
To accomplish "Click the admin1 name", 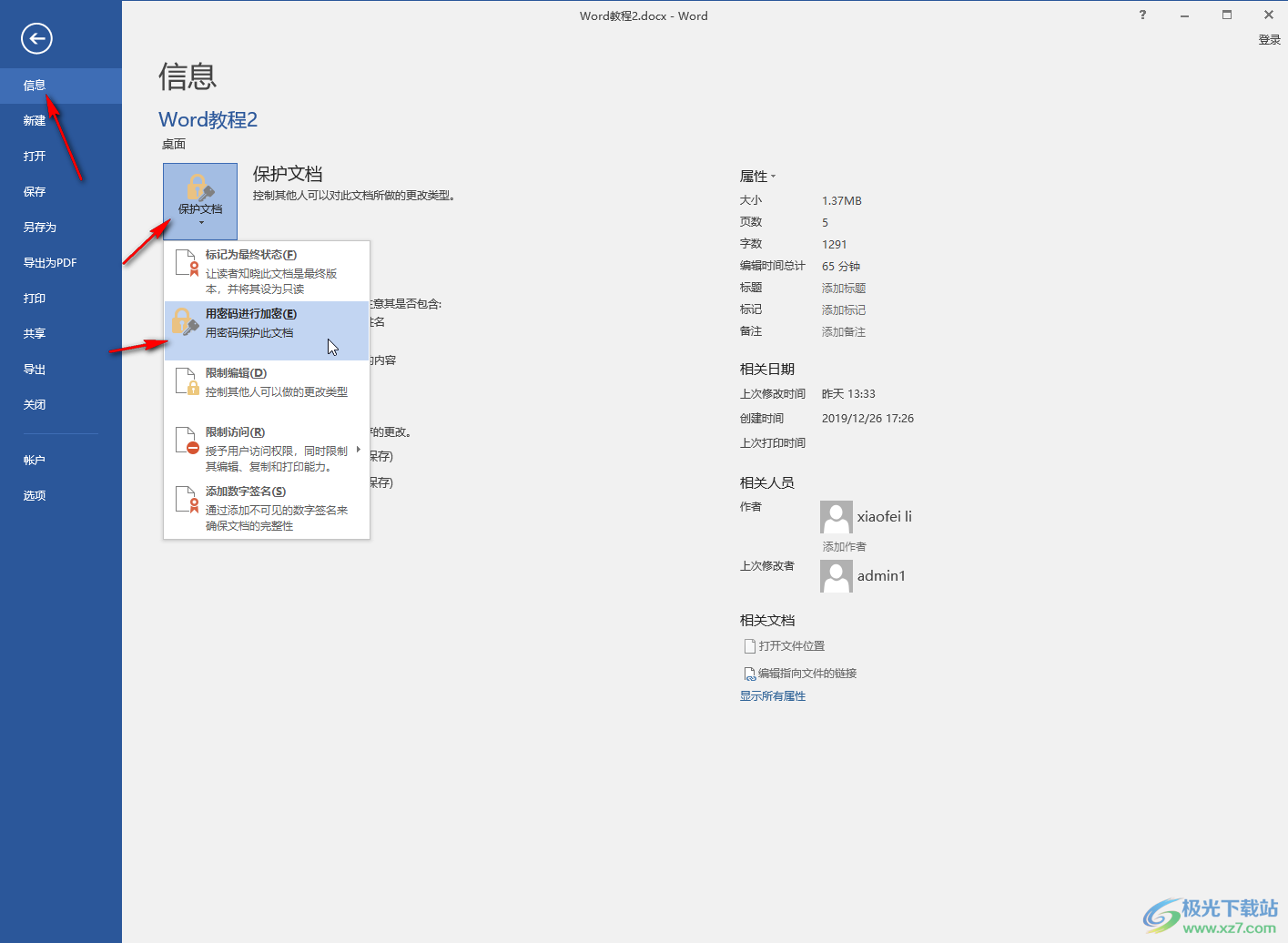I will 881,576.
